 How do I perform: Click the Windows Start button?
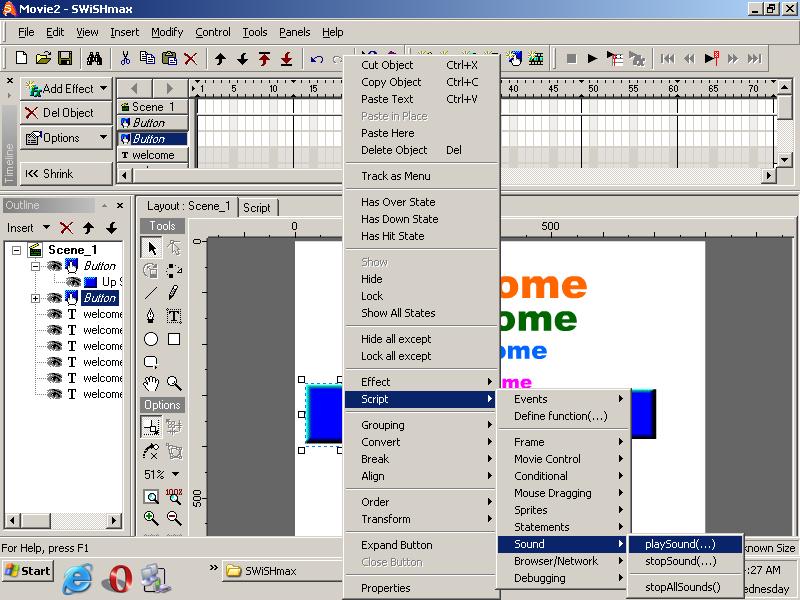(28, 571)
